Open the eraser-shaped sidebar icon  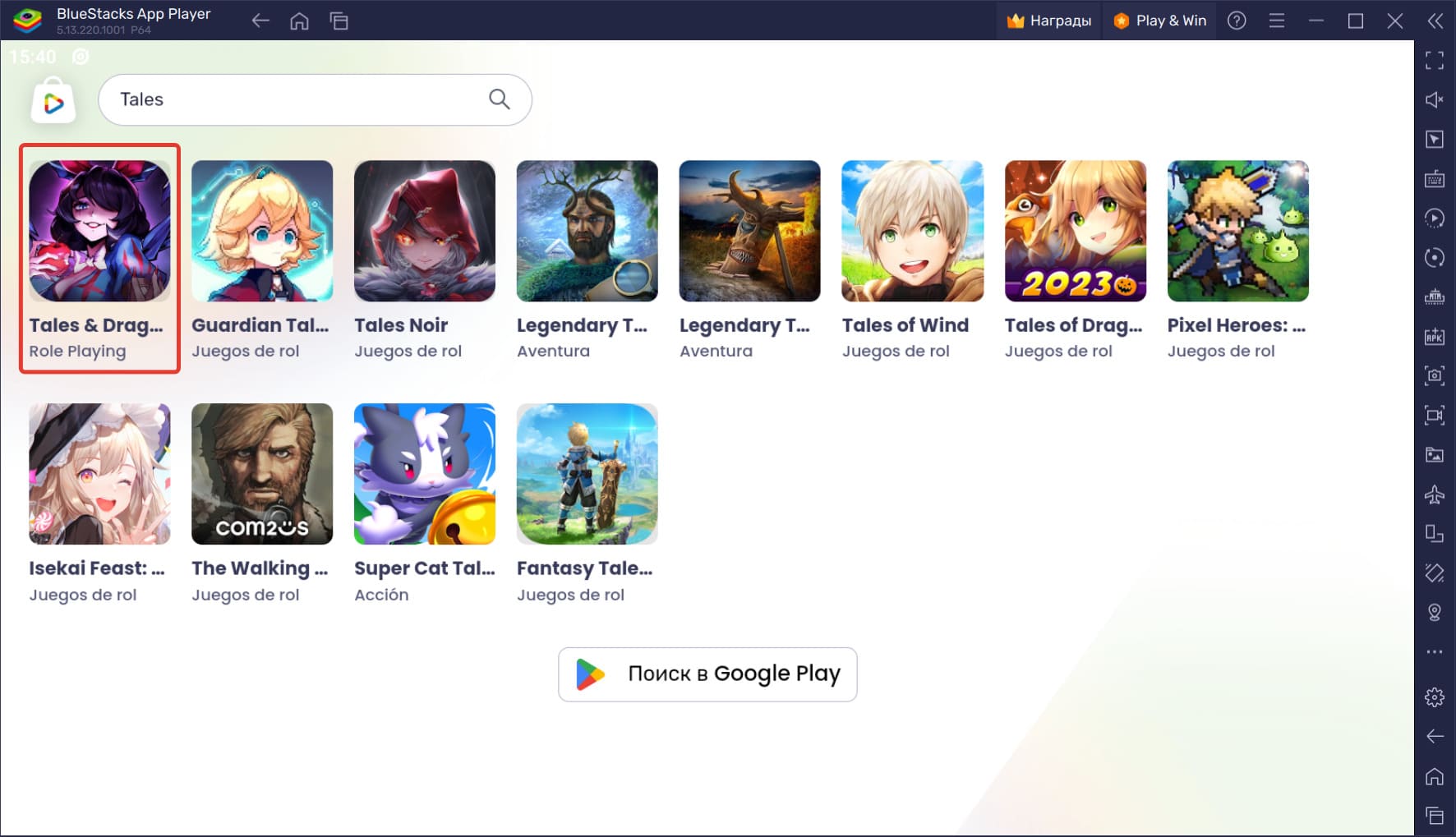(1435, 573)
